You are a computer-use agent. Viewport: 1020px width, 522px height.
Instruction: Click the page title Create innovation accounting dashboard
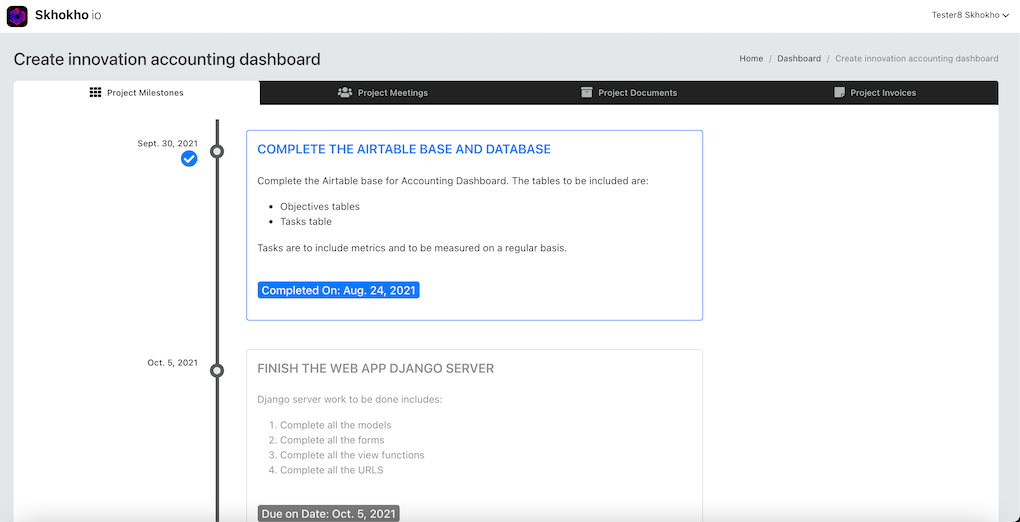tap(167, 59)
